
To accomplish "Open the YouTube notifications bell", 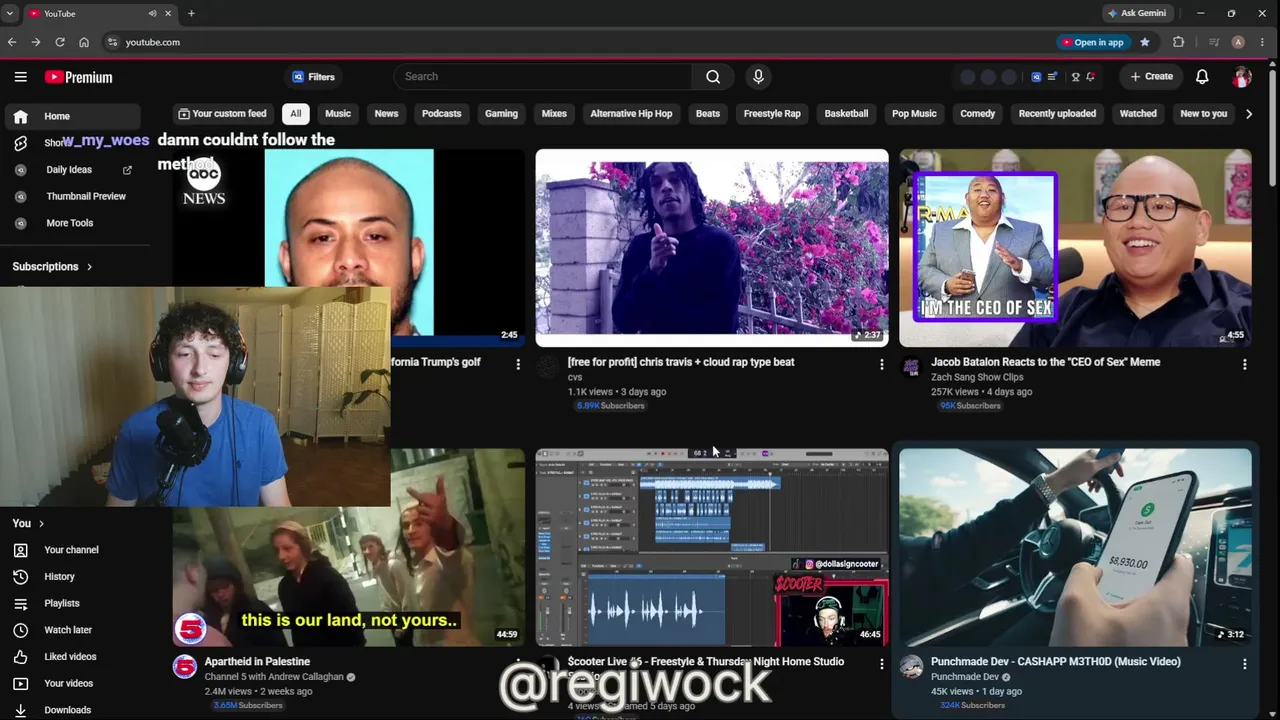I will point(1202,77).
